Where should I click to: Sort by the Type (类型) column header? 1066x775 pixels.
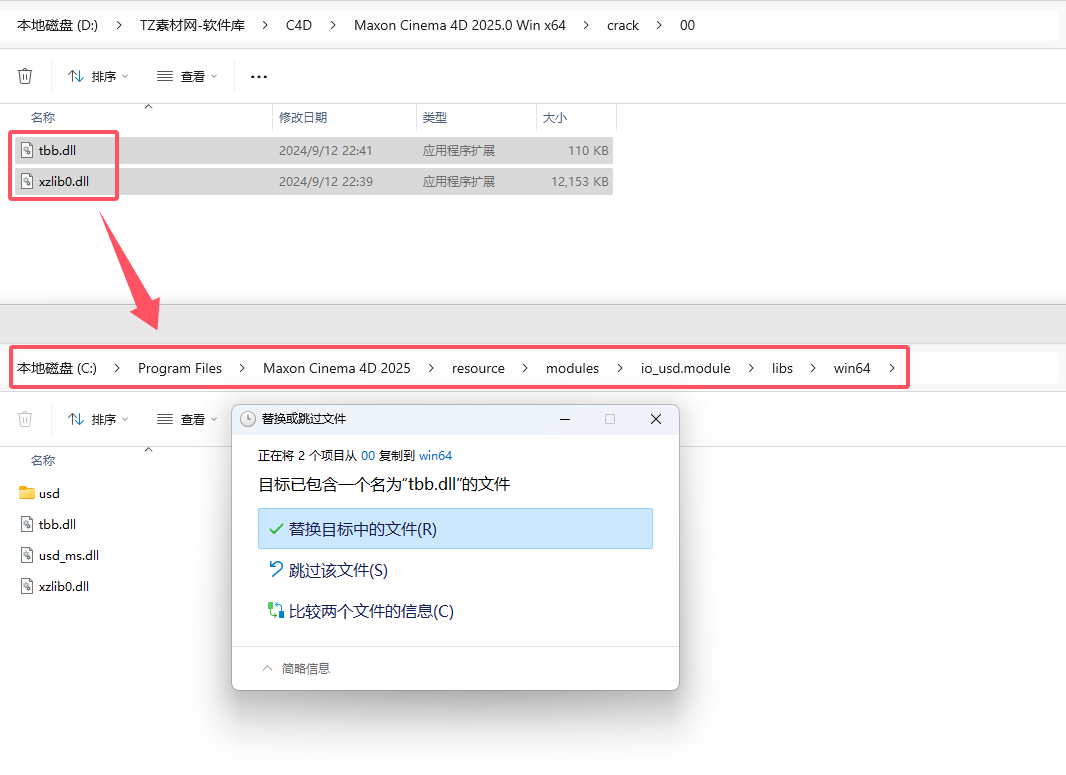(434, 118)
